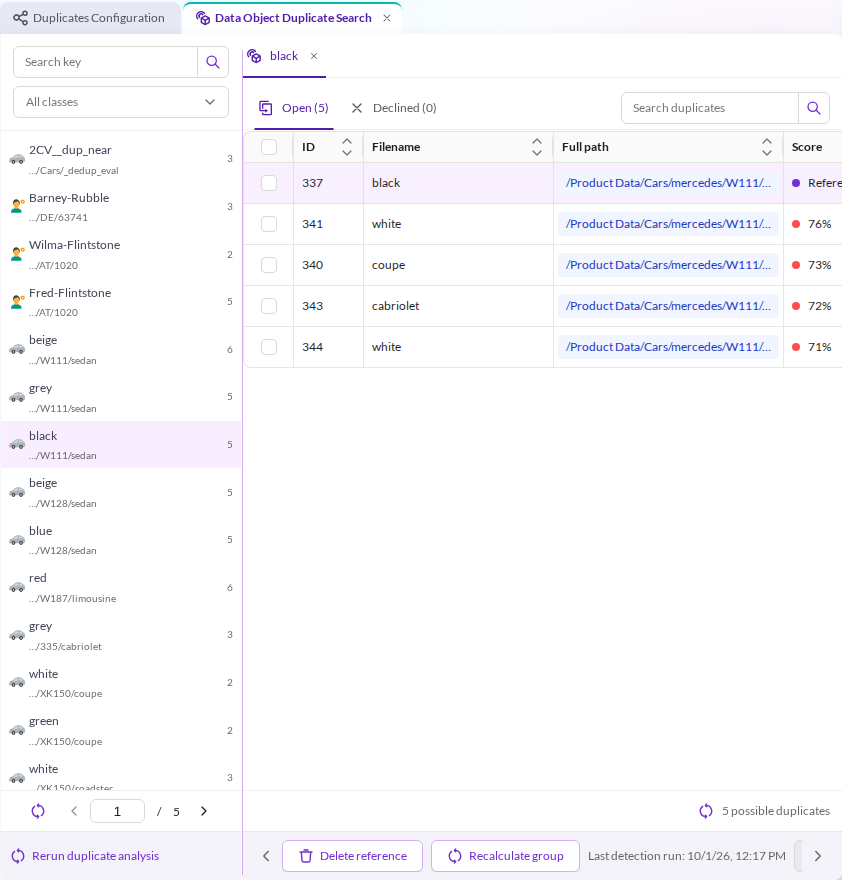Check the row with ID 337

[269, 183]
